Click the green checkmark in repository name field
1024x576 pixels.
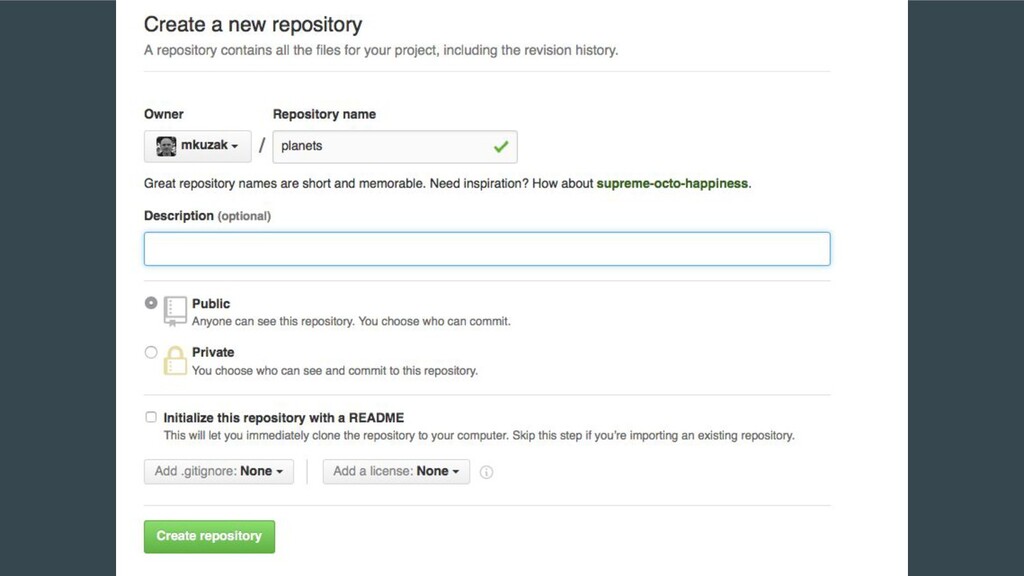click(x=501, y=147)
